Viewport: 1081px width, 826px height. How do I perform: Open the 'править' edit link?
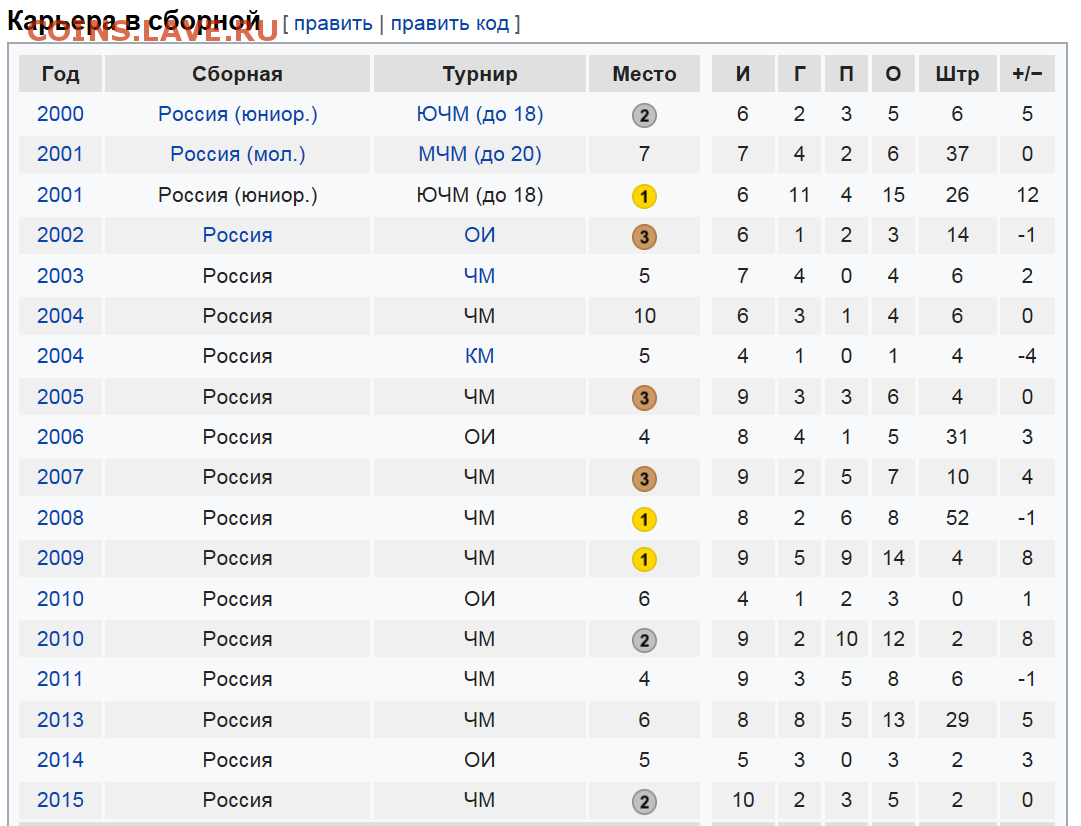tap(333, 23)
